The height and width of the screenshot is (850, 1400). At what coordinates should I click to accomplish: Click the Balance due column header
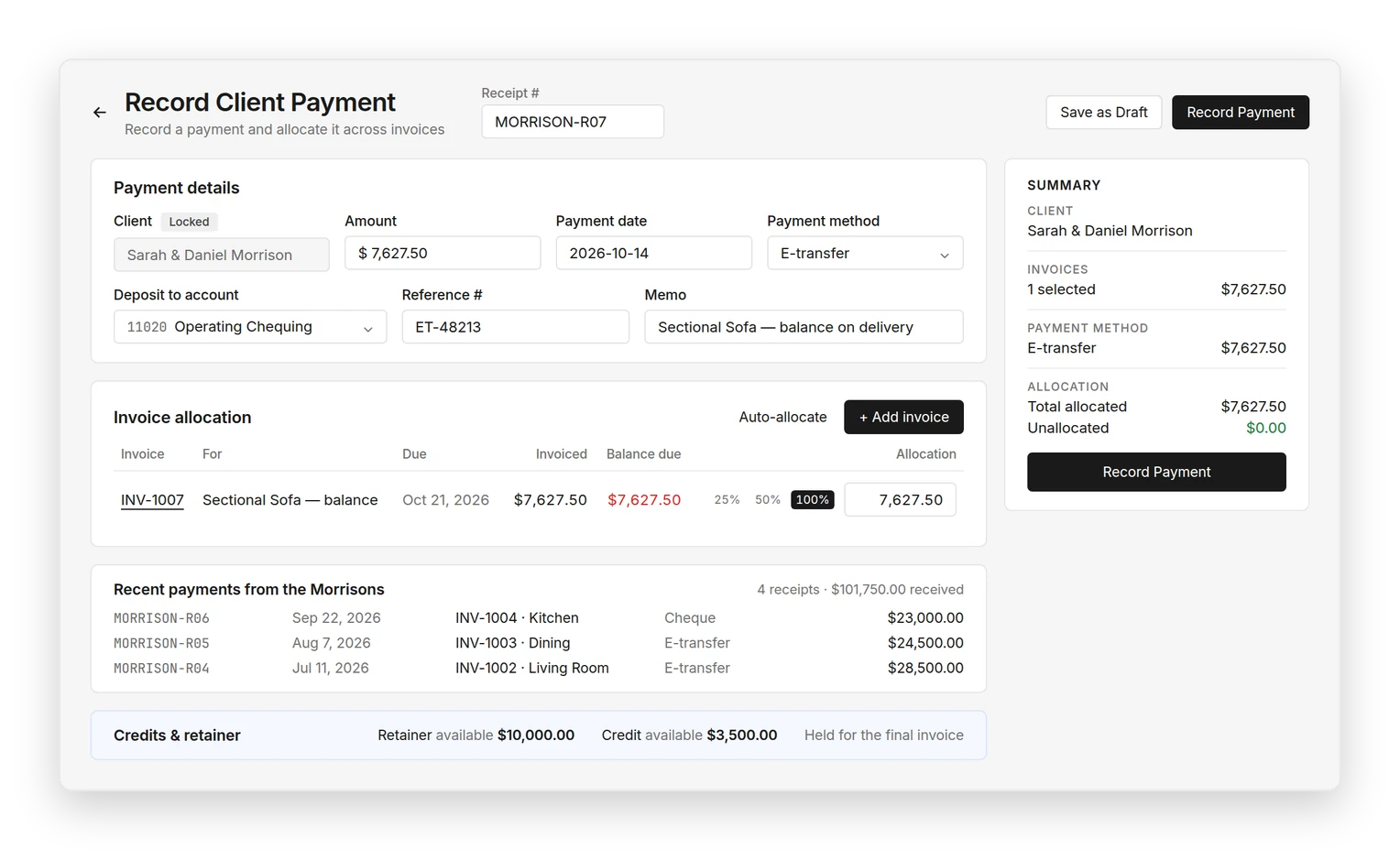[x=643, y=454]
